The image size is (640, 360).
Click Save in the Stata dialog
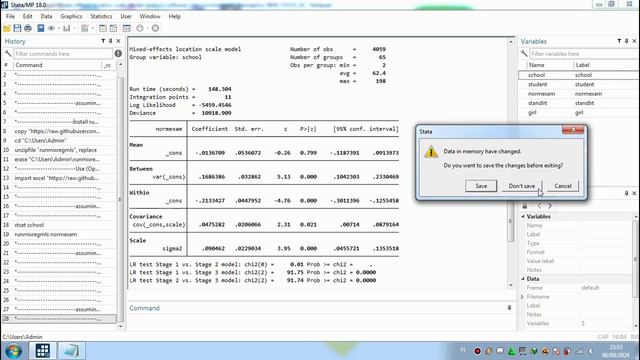(x=481, y=186)
